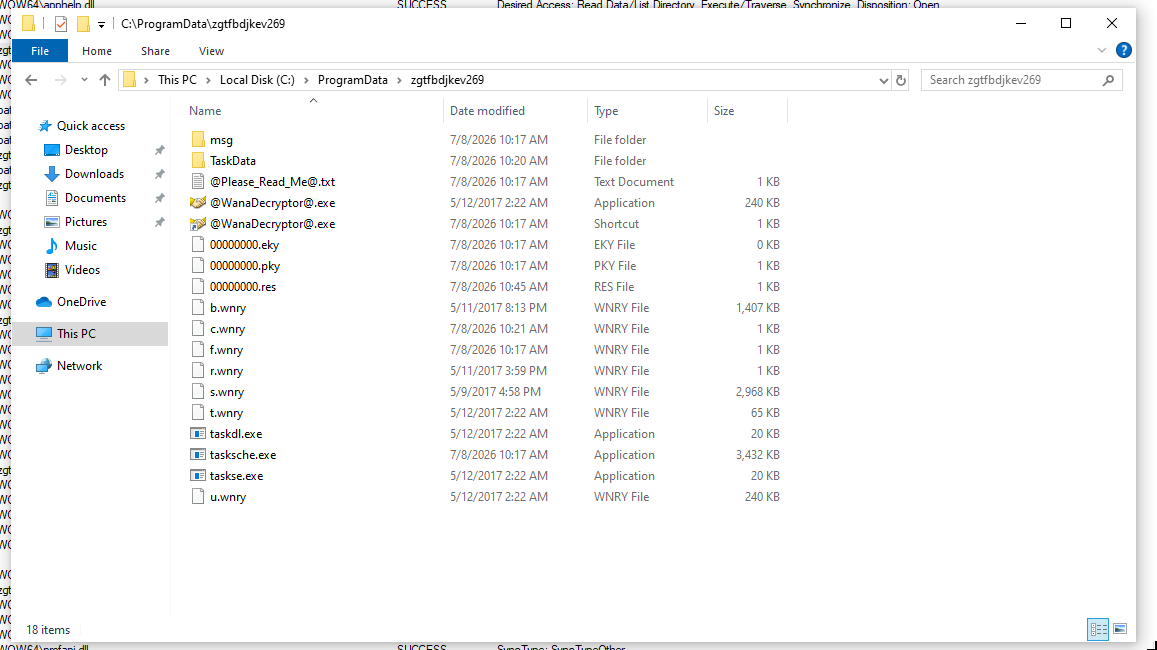1157x650 pixels.
Task: Select the TaskData folder icon
Action: (x=198, y=160)
